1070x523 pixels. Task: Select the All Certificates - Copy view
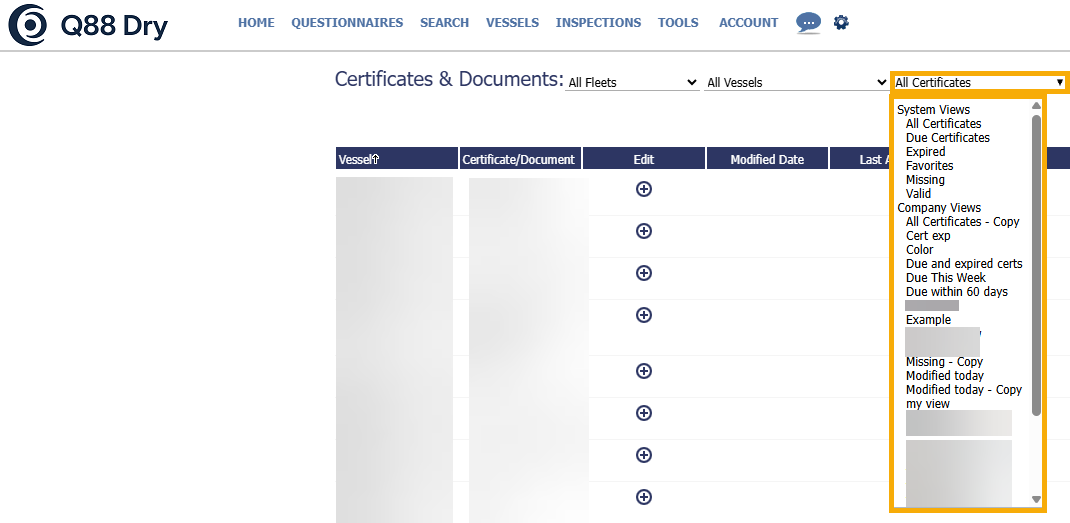pos(963,222)
